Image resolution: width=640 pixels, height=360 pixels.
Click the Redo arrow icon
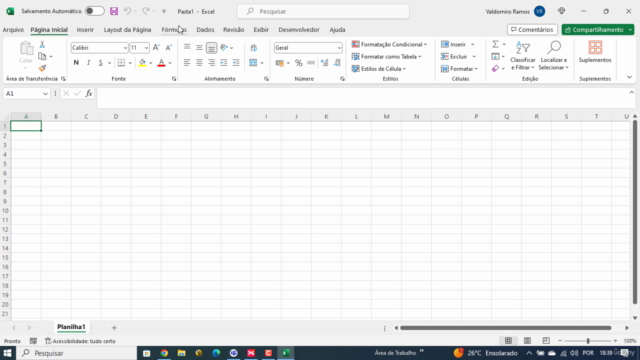146,11
